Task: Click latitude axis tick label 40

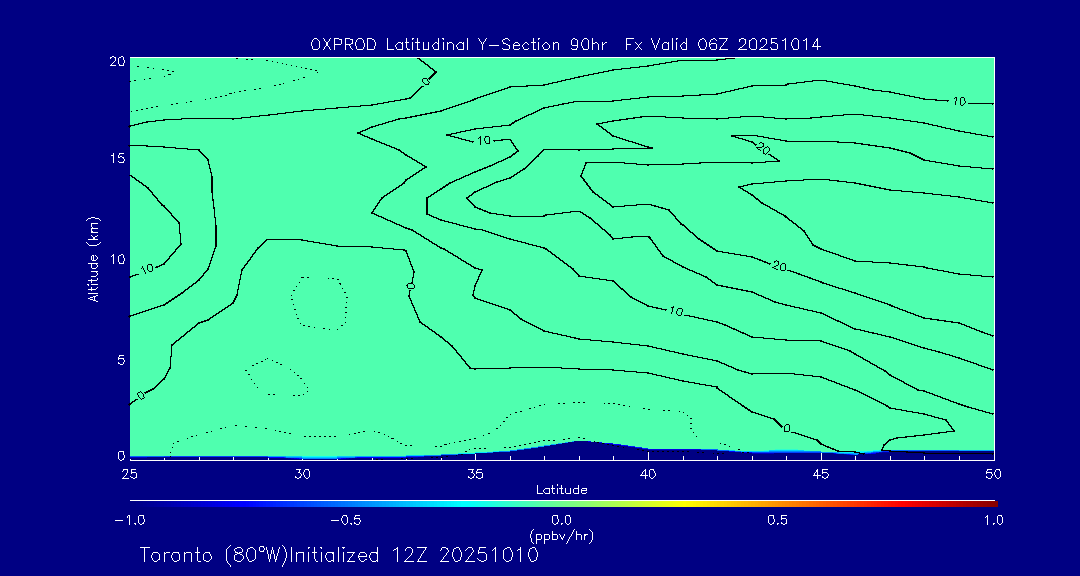Action: (x=648, y=474)
